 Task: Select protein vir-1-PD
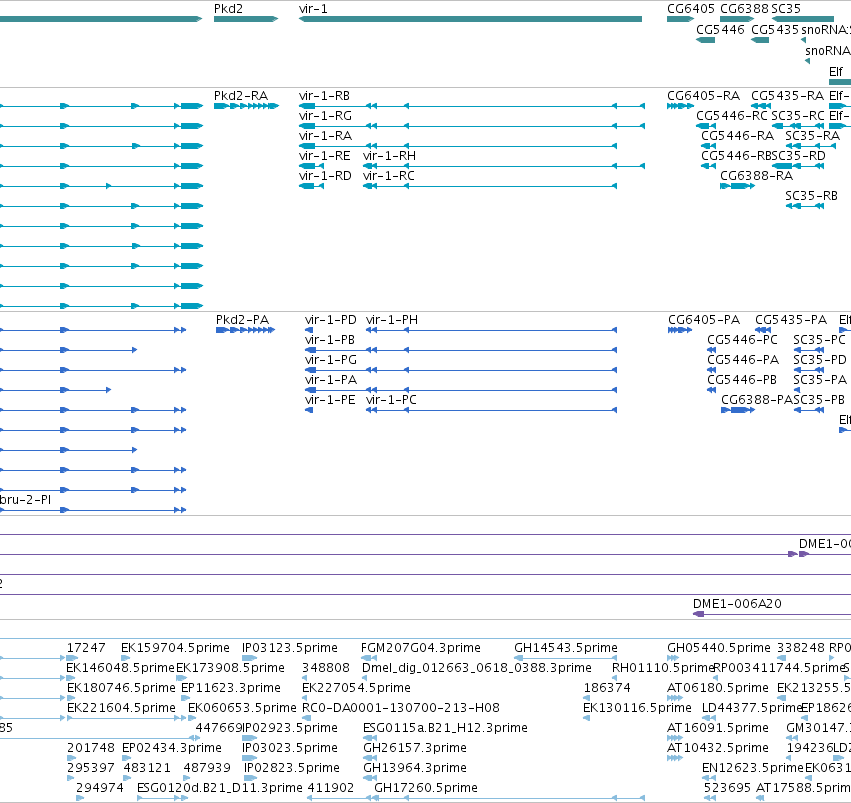pos(331,320)
